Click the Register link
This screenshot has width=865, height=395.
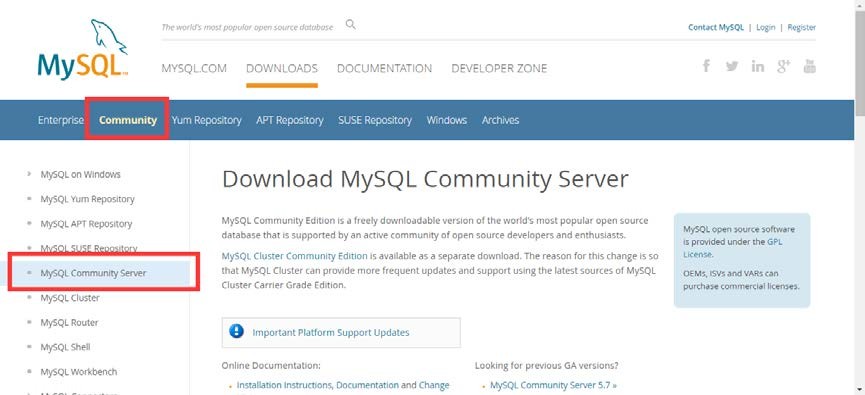tap(802, 27)
